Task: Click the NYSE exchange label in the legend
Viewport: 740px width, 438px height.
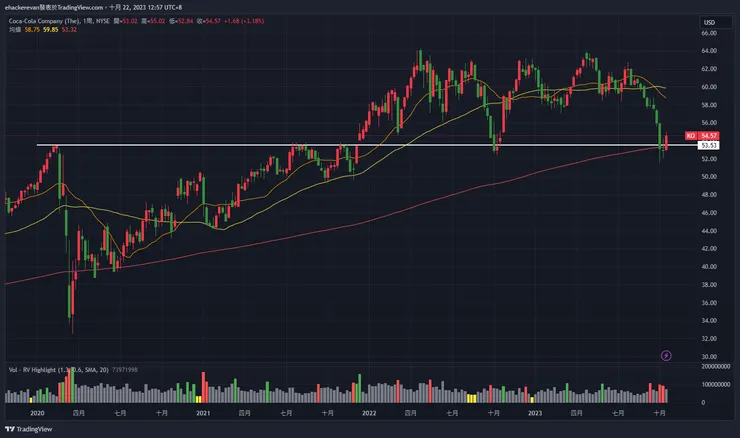Action: (102, 21)
